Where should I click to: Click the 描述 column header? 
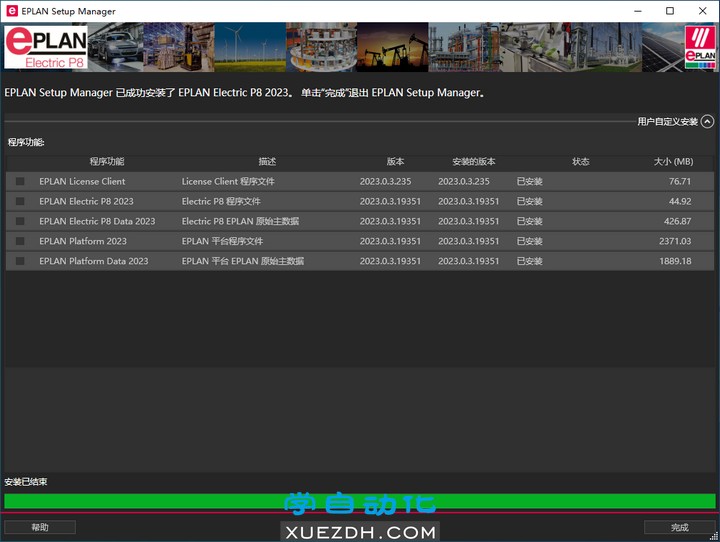coord(267,162)
